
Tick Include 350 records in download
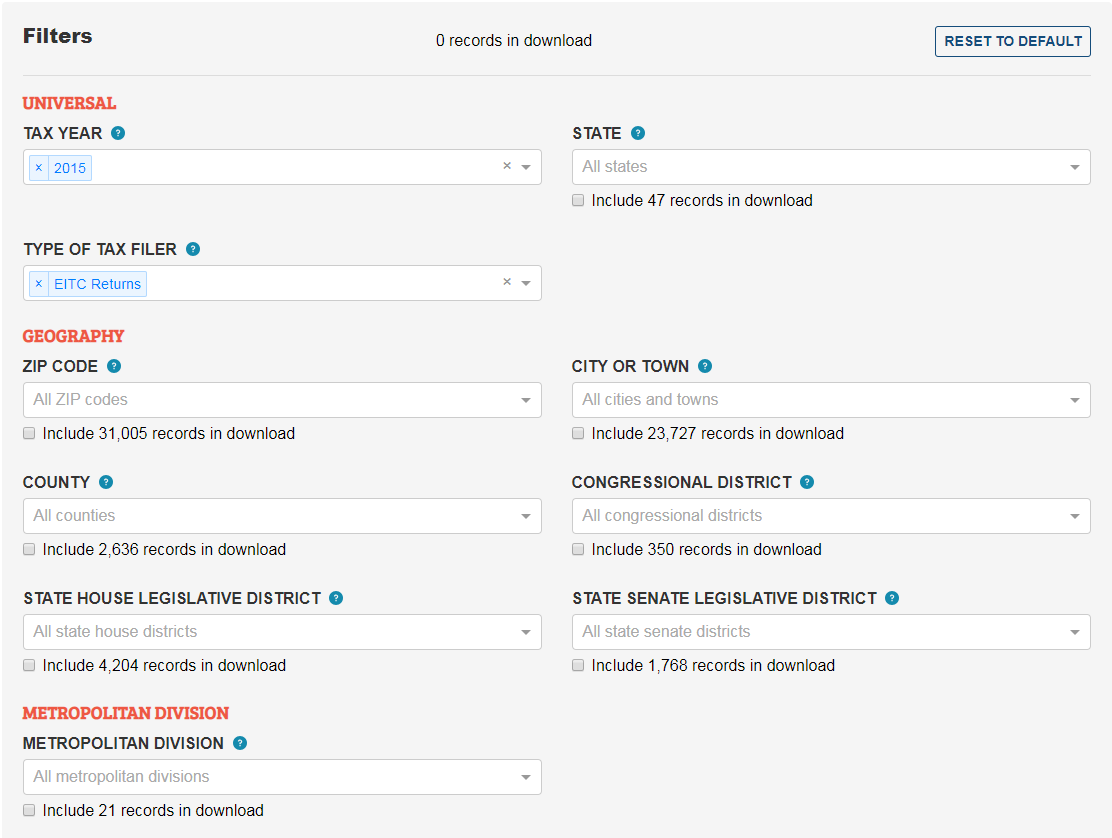pyautogui.click(x=578, y=549)
